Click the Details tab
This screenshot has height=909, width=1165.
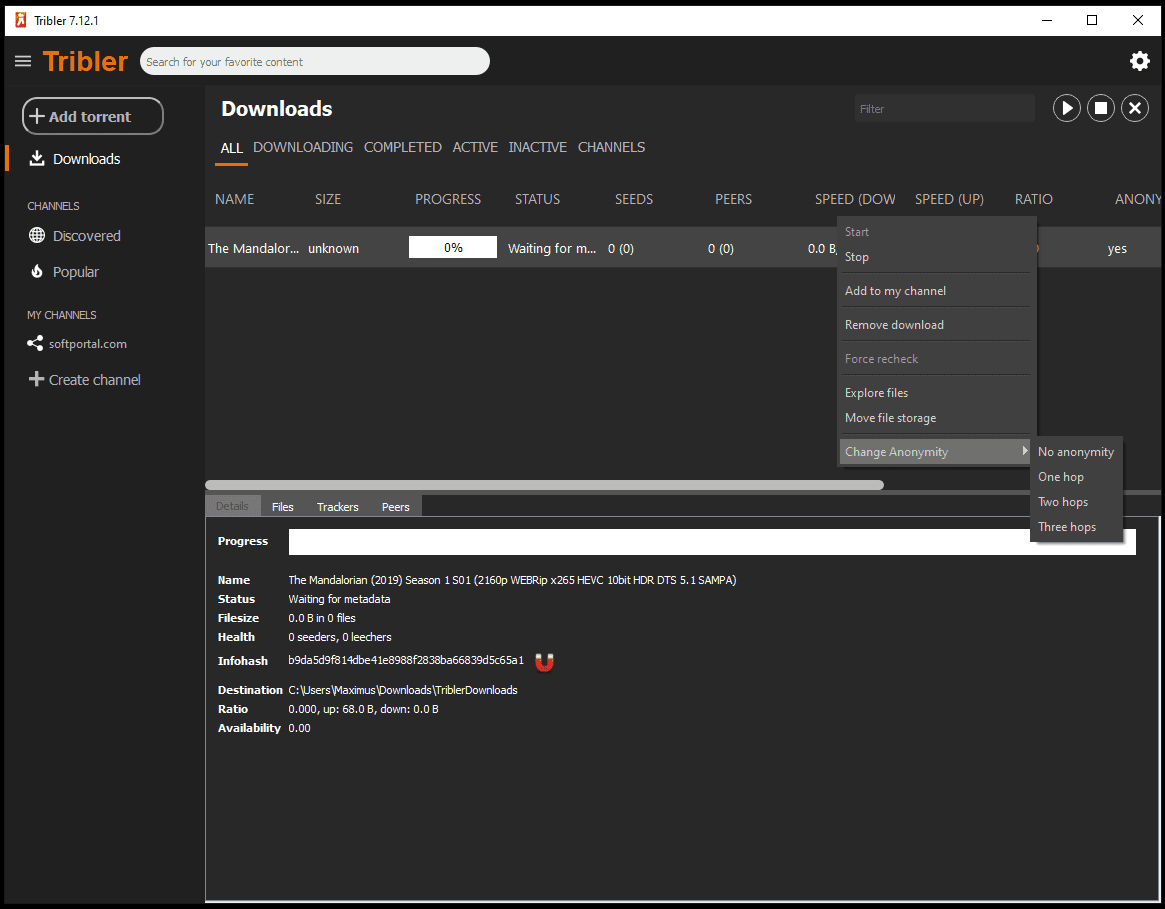pos(232,506)
